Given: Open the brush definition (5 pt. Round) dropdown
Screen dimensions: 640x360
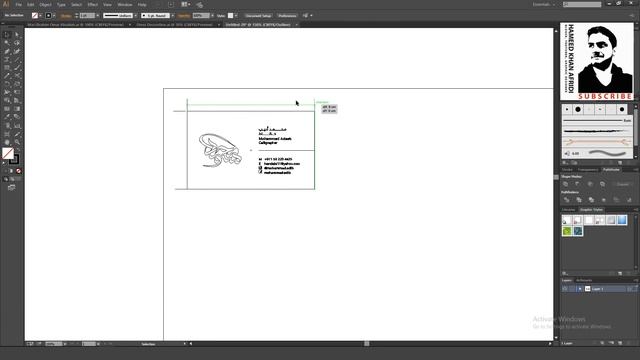Looking at the screenshot, I should pyautogui.click(x=172, y=16).
